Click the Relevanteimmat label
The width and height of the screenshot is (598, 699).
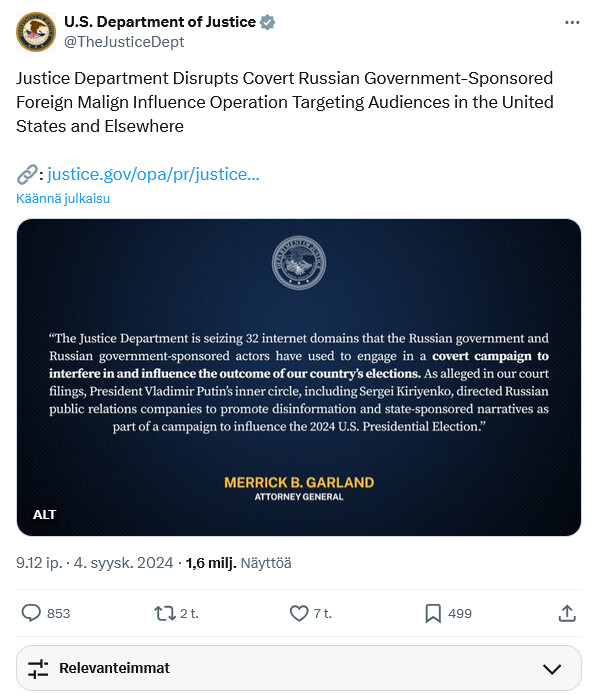click(115, 668)
